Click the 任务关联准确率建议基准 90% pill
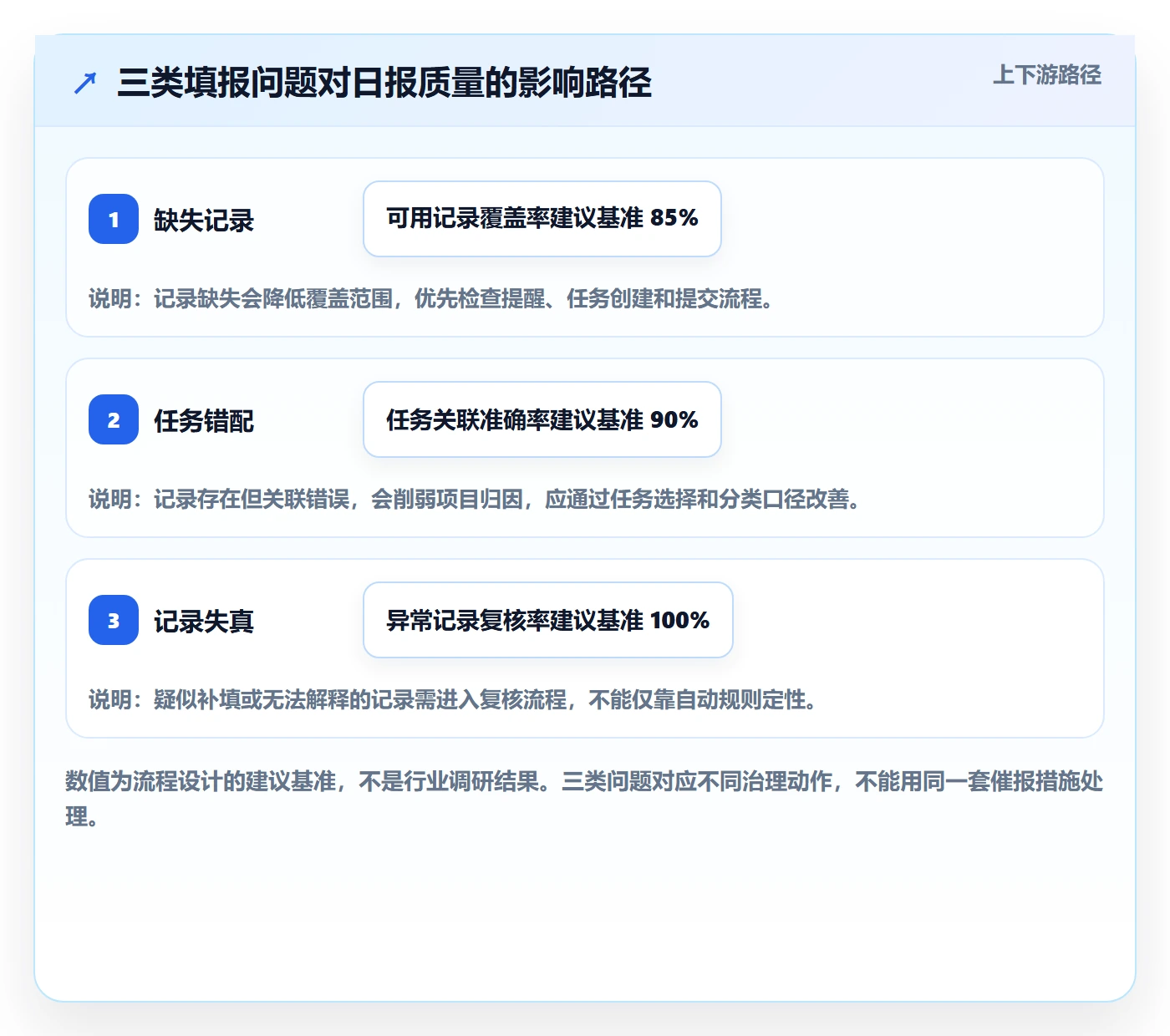1170x1036 pixels. point(542,419)
